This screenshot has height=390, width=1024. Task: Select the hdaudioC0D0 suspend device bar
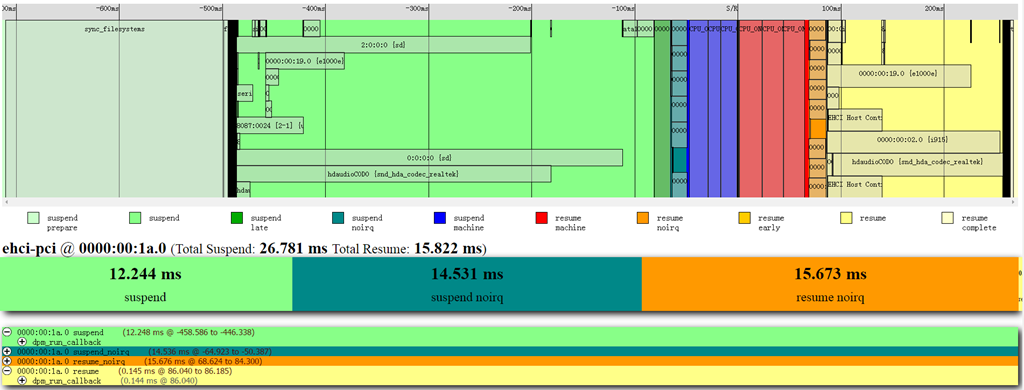[x=393, y=174]
